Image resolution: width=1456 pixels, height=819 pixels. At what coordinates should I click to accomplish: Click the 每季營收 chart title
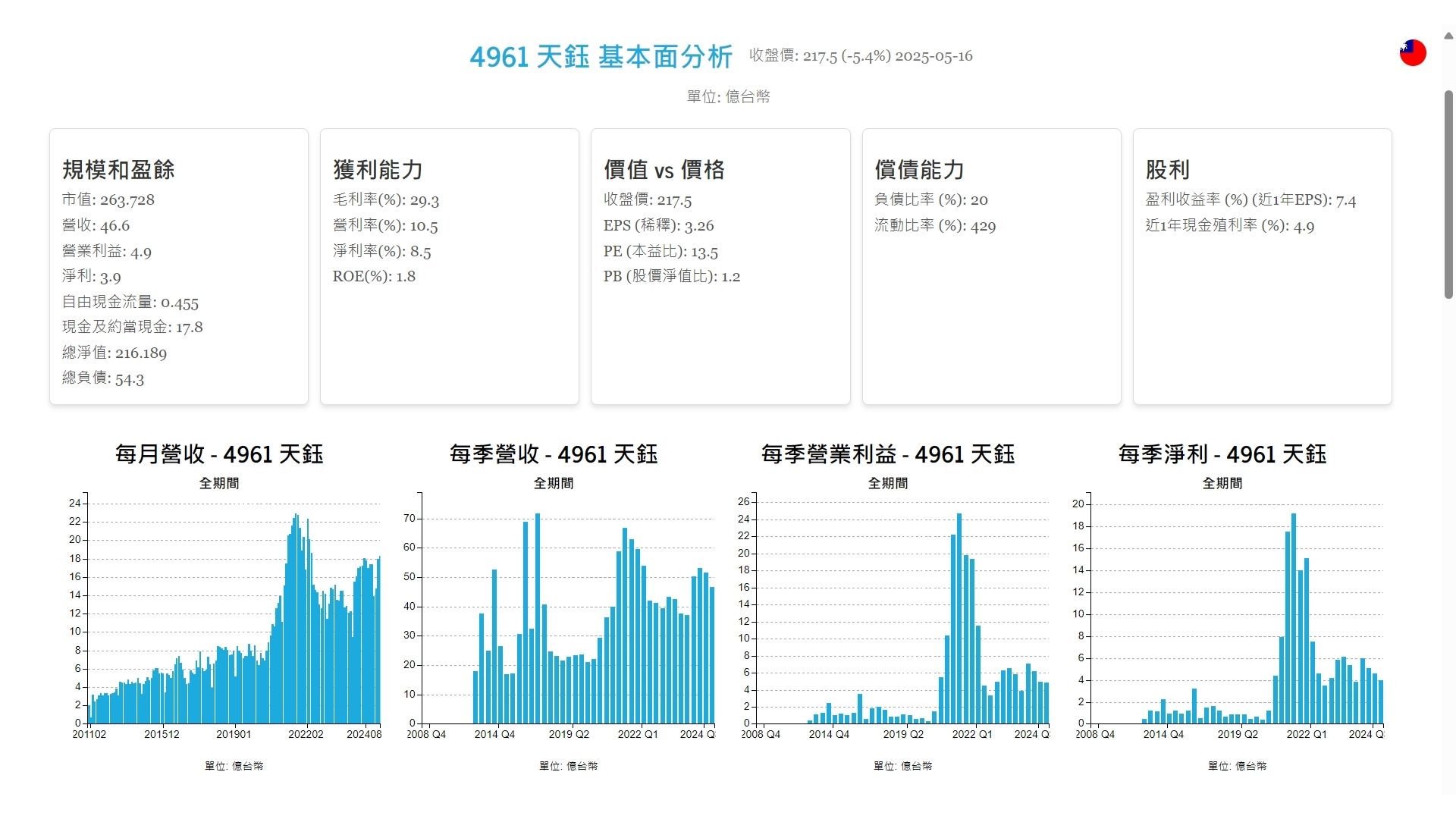pyautogui.click(x=554, y=454)
